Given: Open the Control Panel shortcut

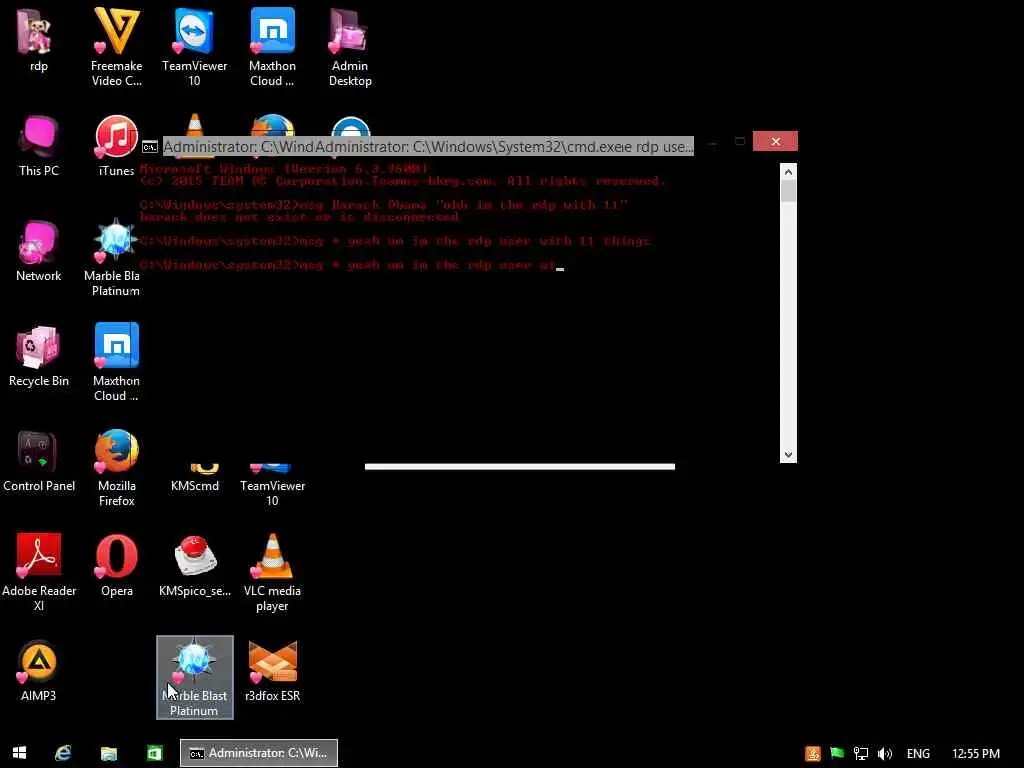Looking at the screenshot, I should pyautogui.click(x=39, y=461).
